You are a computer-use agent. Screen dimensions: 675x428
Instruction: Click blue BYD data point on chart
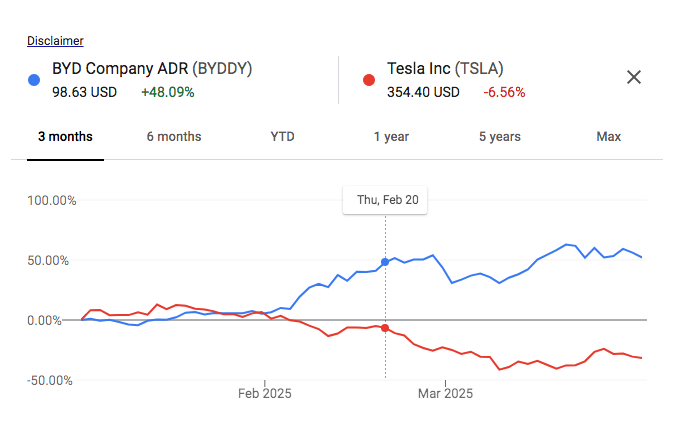point(385,262)
